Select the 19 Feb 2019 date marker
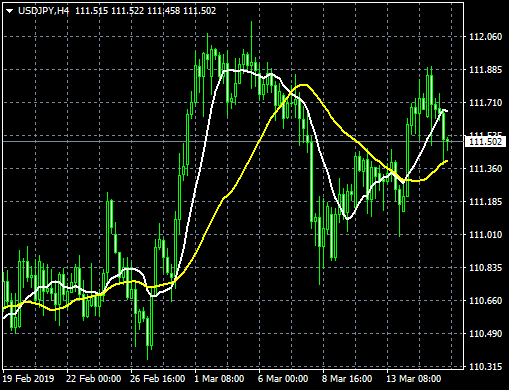509x390 pixels. [28, 379]
